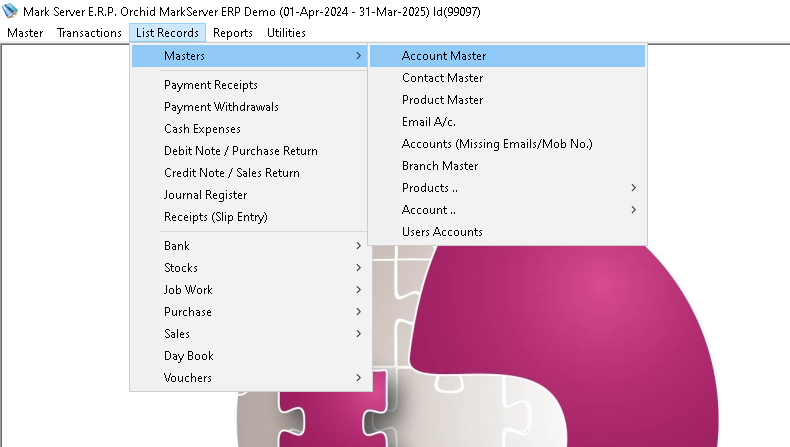Open Debit Note / Purchase Return list
Image resolution: width=790 pixels, height=447 pixels.
[249, 151]
